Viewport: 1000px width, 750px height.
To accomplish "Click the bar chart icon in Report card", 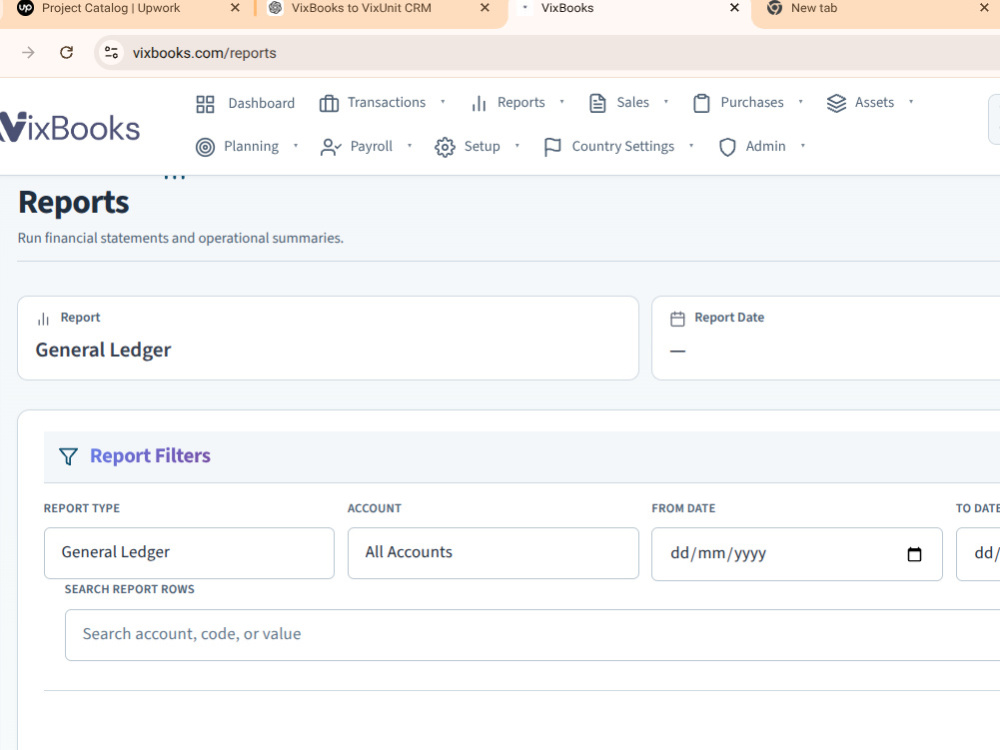I will pos(43,319).
